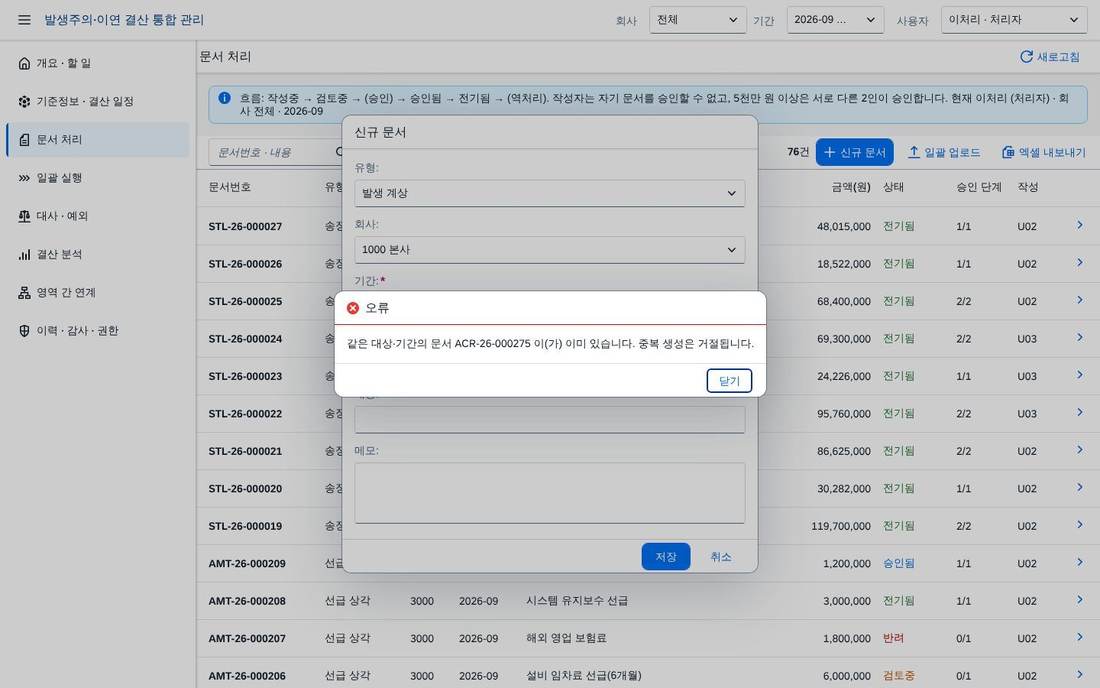Open row STL-26-000020 detail chevron
The image size is (1100, 688).
[1080, 487]
